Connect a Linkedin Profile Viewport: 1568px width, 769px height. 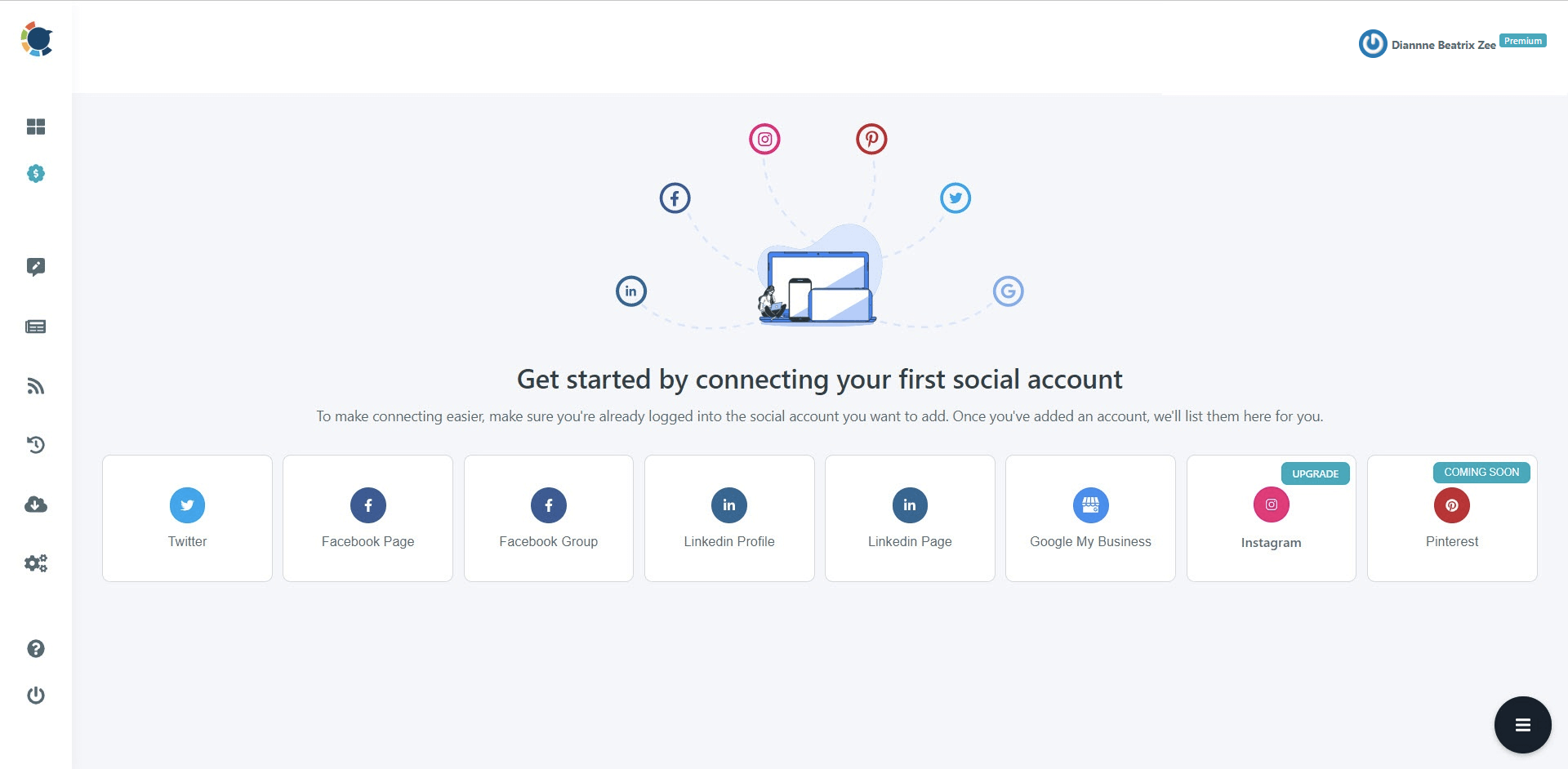click(x=729, y=518)
